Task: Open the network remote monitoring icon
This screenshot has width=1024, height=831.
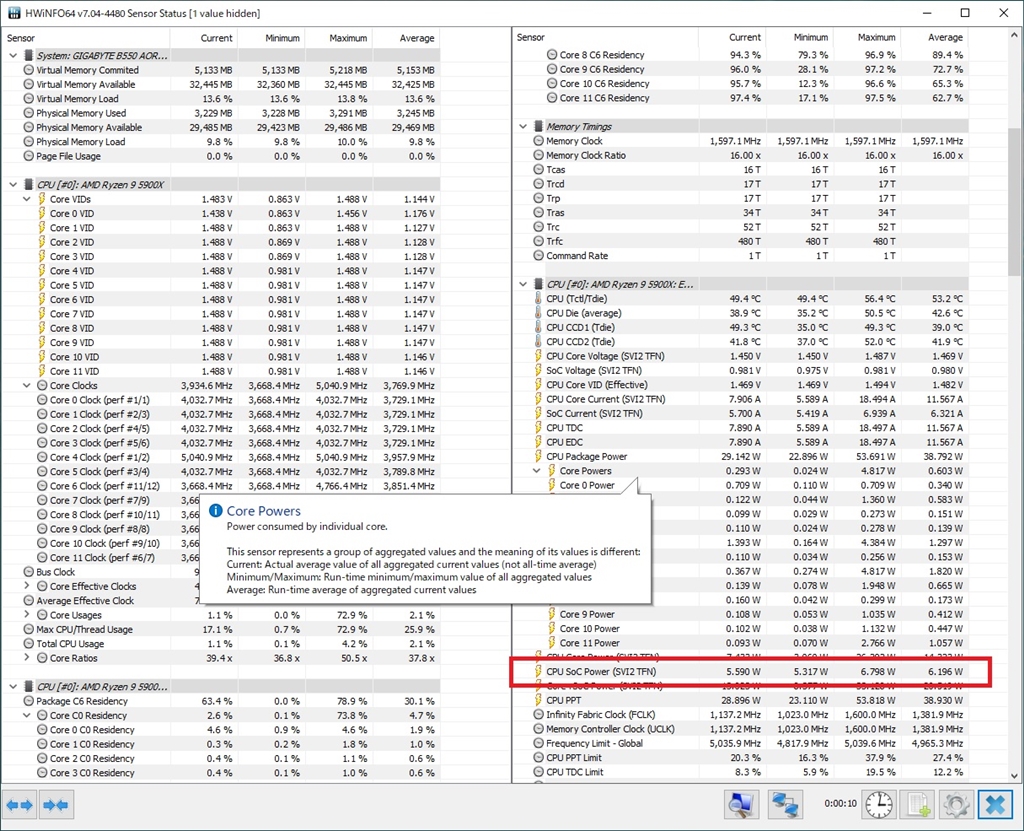Action: [x=784, y=804]
